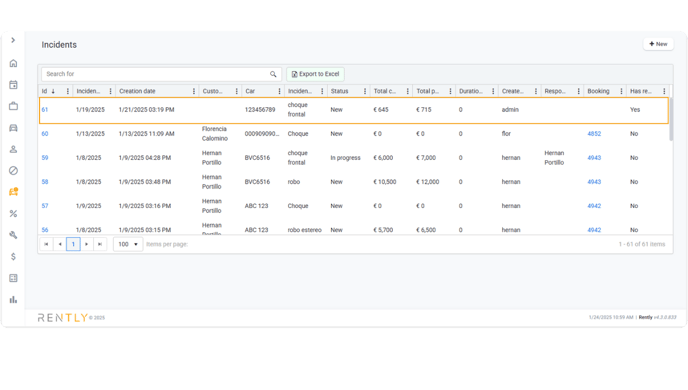Open the maintenance wrench icon in sidebar

coord(13,235)
